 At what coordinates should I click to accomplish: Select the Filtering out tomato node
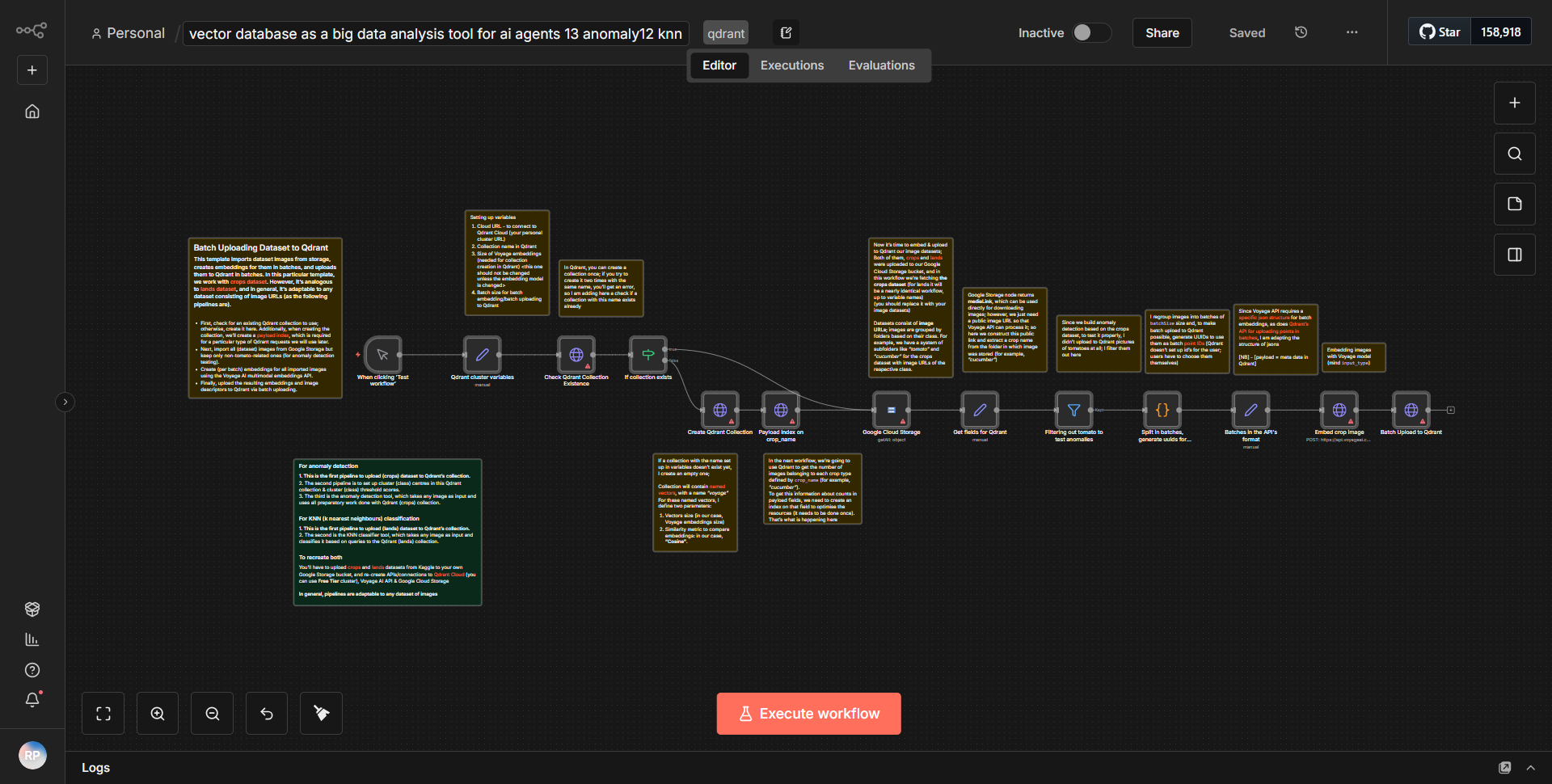point(1074,410)
